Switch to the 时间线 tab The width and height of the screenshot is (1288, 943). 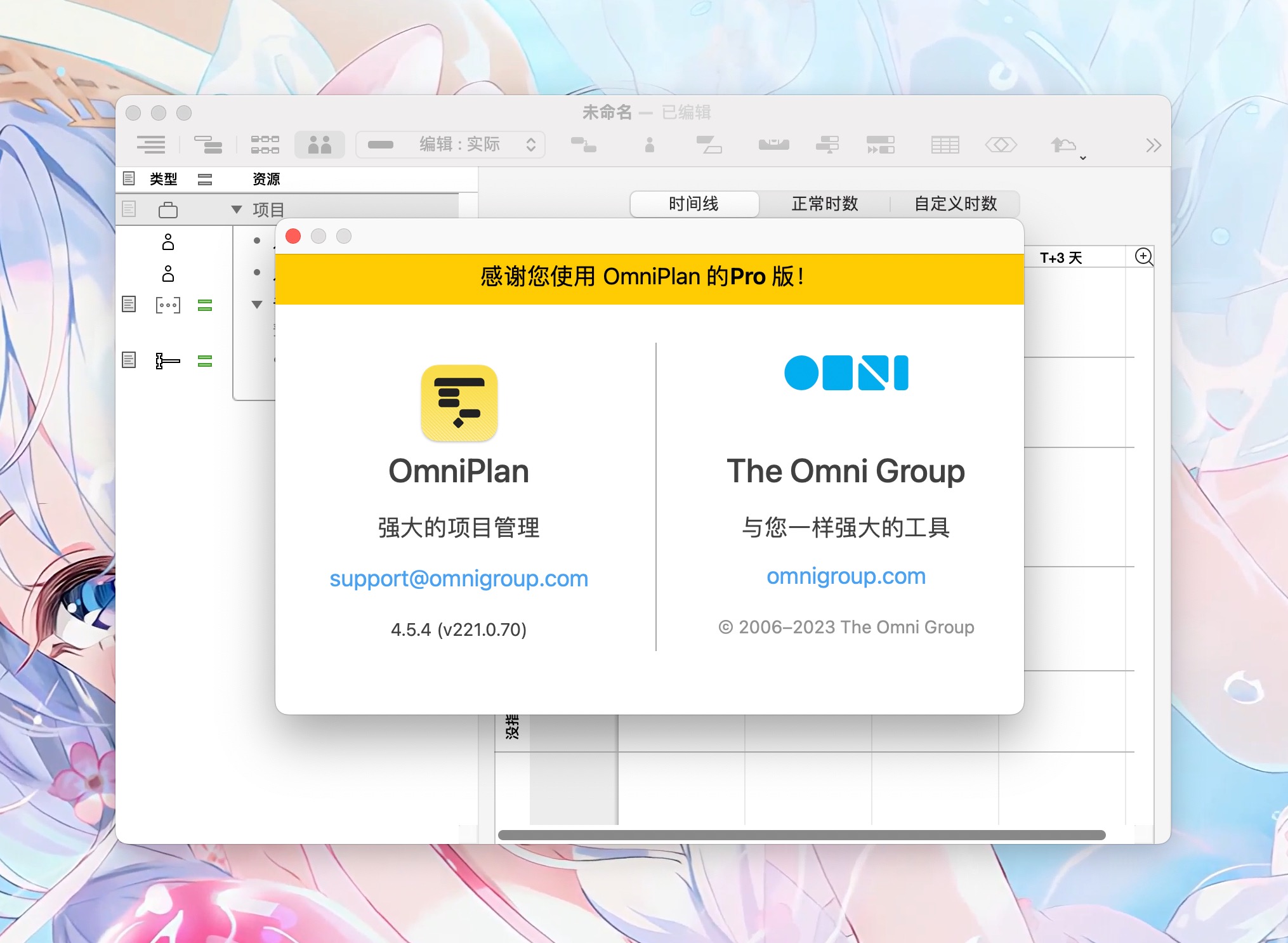coord(694,204)
